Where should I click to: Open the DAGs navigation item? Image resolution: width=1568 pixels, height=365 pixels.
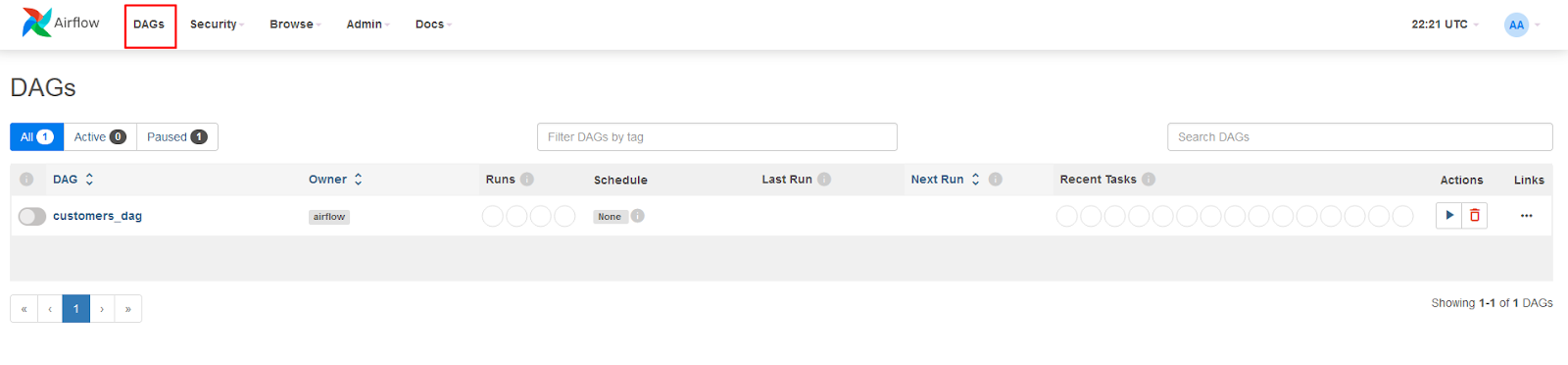[x=150, y=26]
